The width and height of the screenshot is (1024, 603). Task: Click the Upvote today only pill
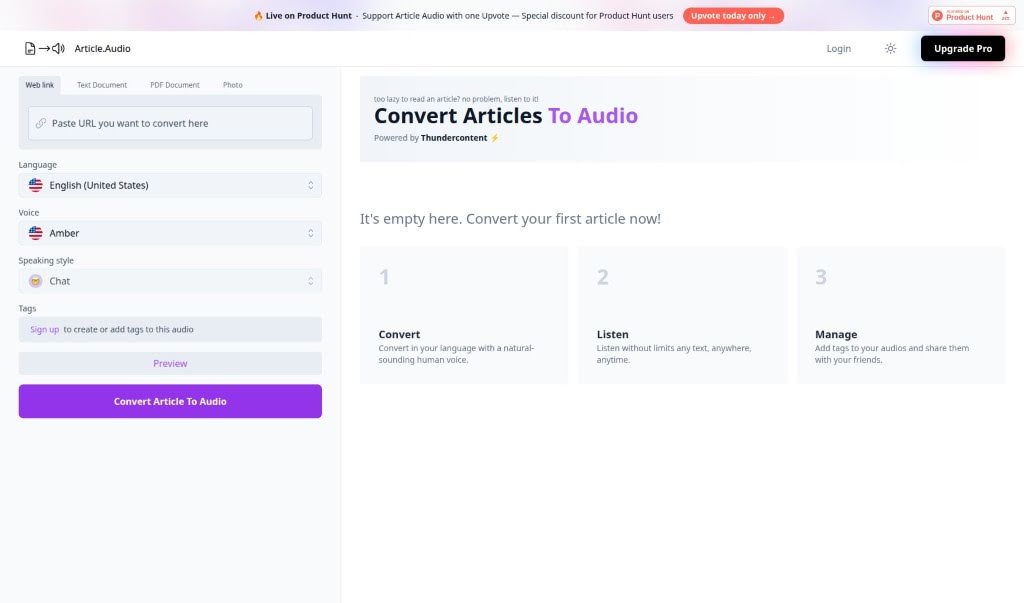coord(733,15)
